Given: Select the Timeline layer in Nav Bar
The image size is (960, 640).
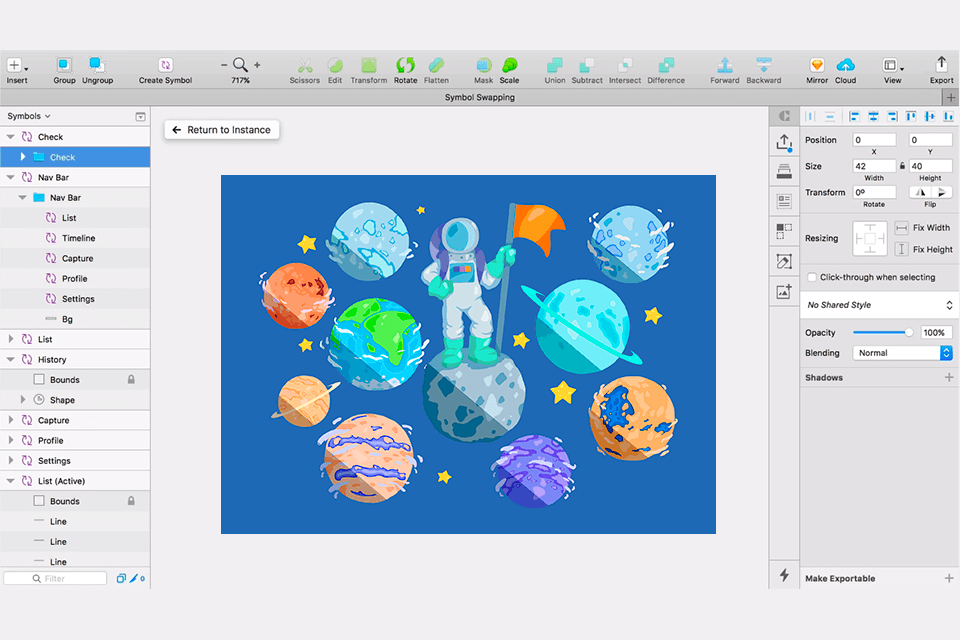Looking at the screenshot, I should tap(75, 238).
